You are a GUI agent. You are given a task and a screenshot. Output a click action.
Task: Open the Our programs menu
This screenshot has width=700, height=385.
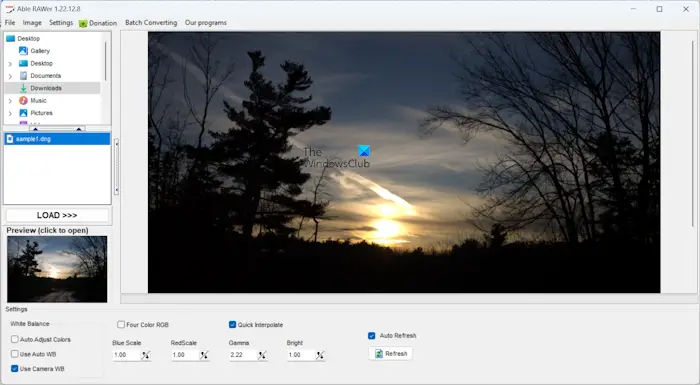click(x=206, y=23)
